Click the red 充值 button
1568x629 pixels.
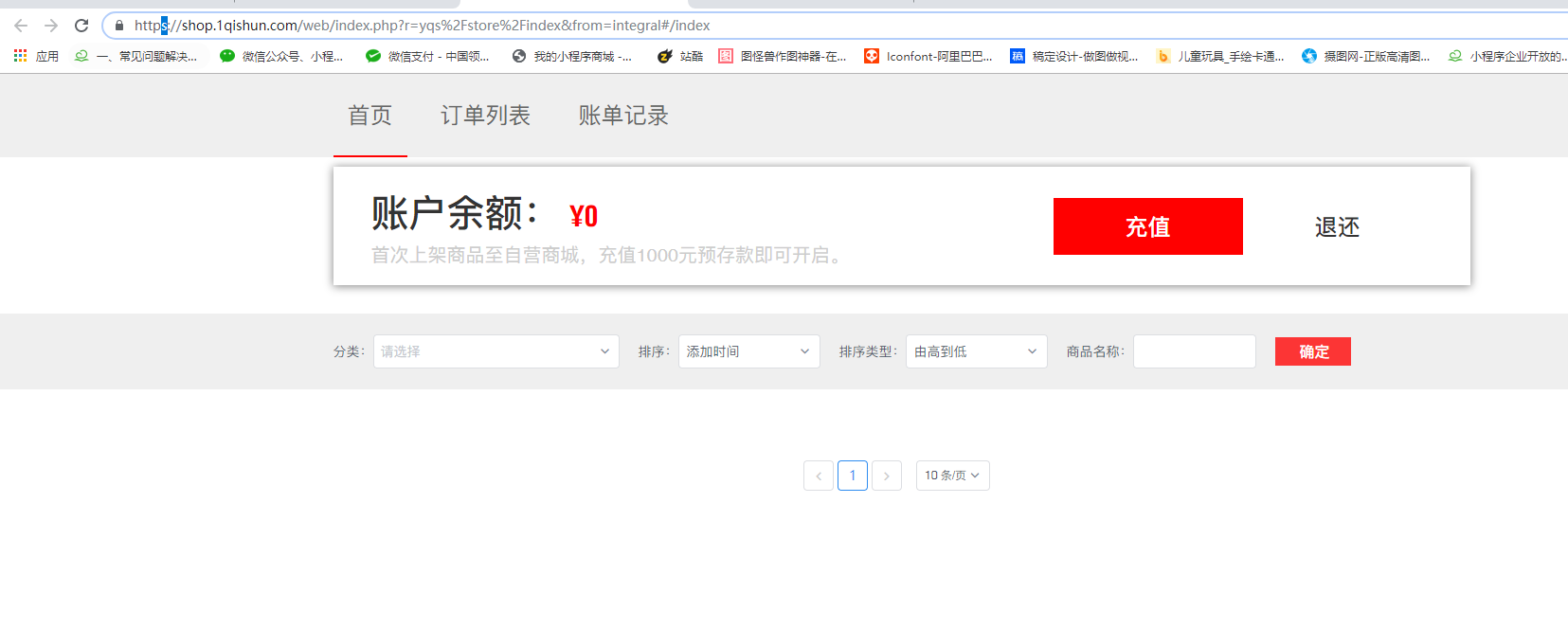click(1148, 226)
